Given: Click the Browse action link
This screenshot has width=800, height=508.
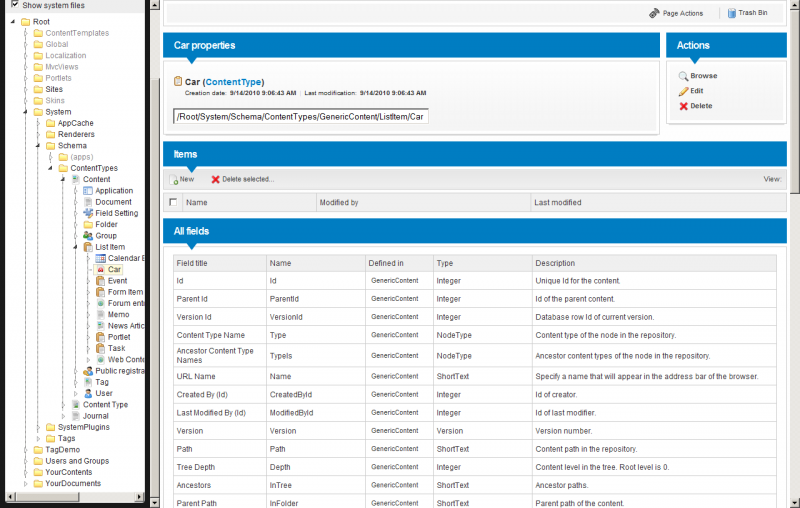Looking at the screenshot, I should [704, 75].
